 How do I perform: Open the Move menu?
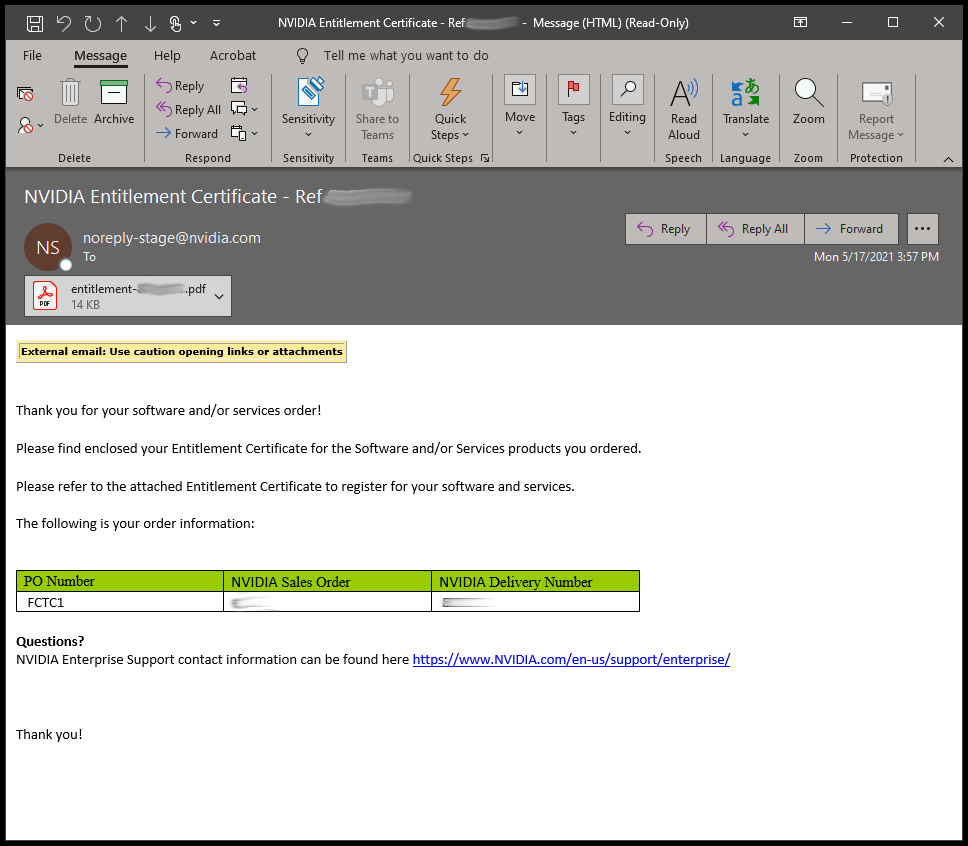520,106
